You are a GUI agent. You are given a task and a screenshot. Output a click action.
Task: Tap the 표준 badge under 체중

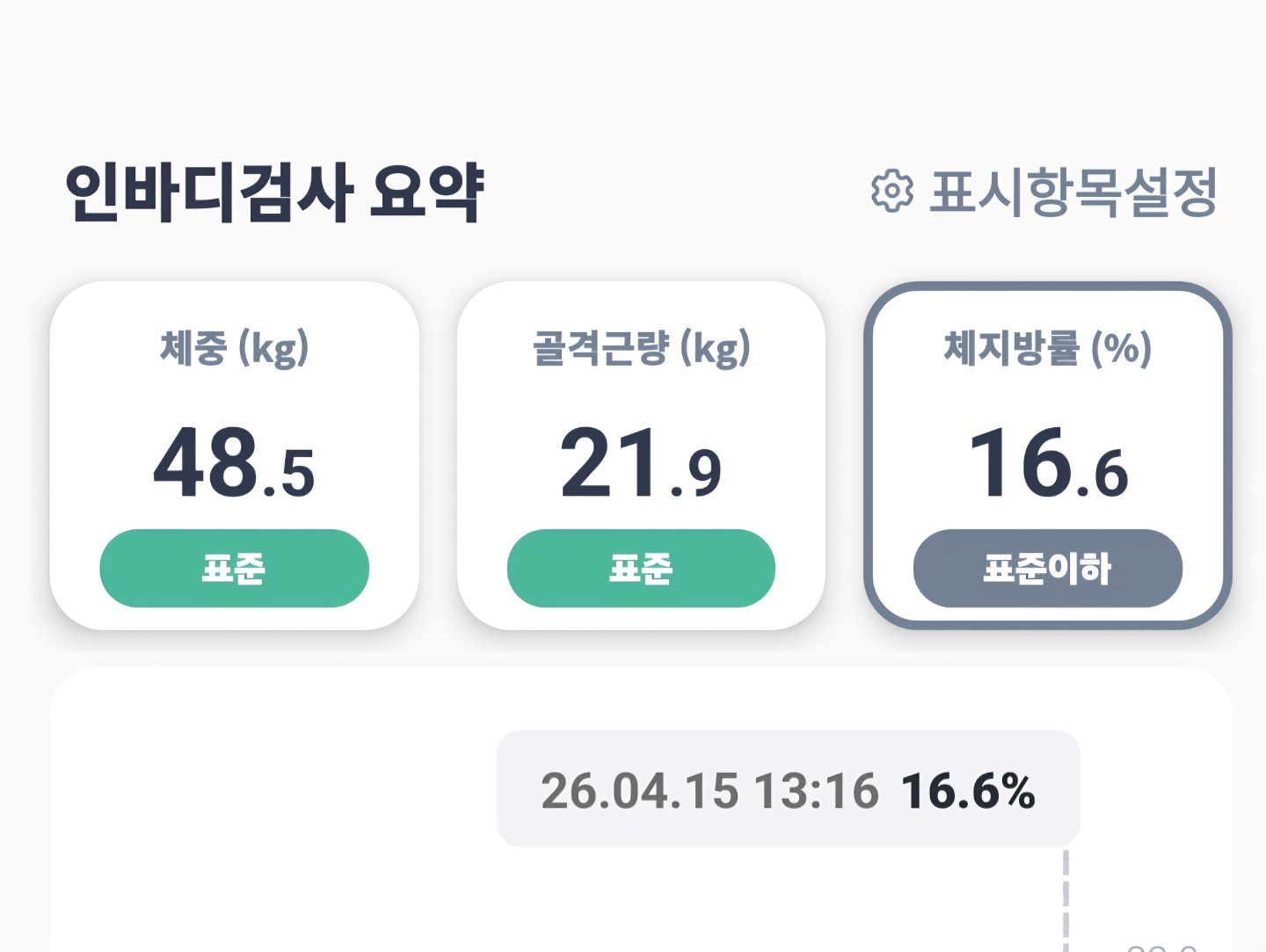tap(234, 568)
